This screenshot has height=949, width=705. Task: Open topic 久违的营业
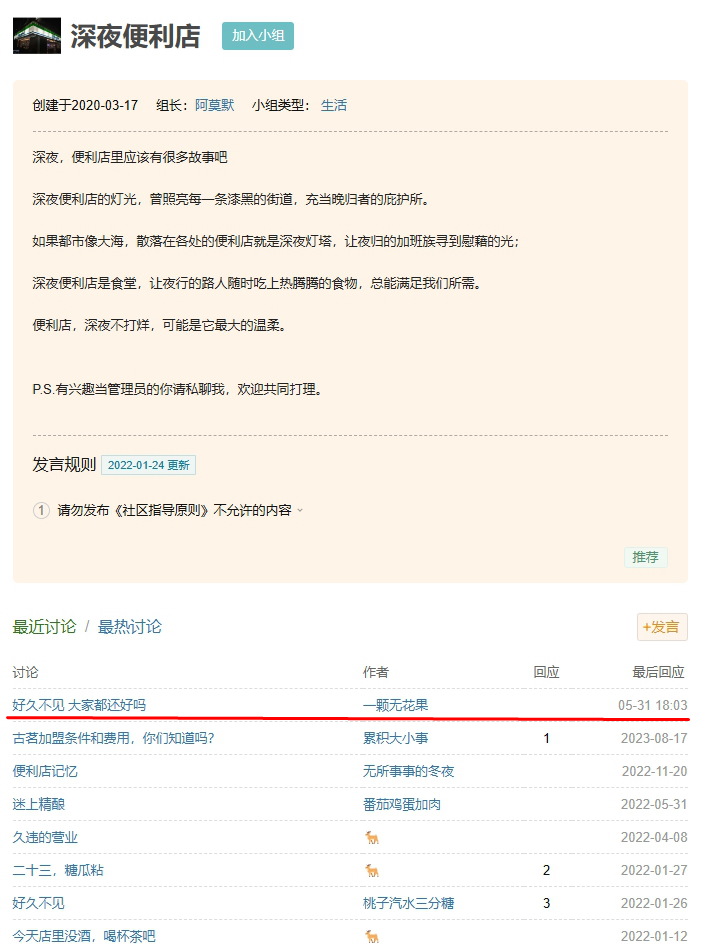pyautogui.click(x=45, y=838)
